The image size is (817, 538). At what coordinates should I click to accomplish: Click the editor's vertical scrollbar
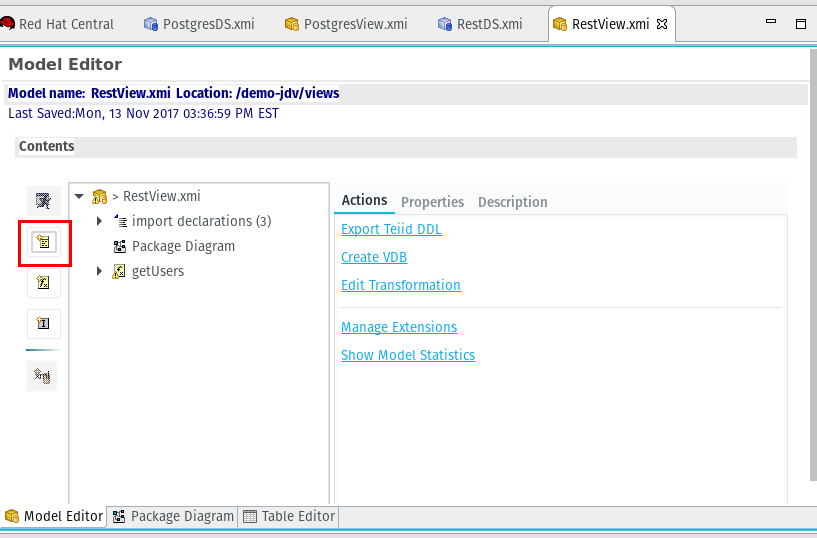coord(813,266)
